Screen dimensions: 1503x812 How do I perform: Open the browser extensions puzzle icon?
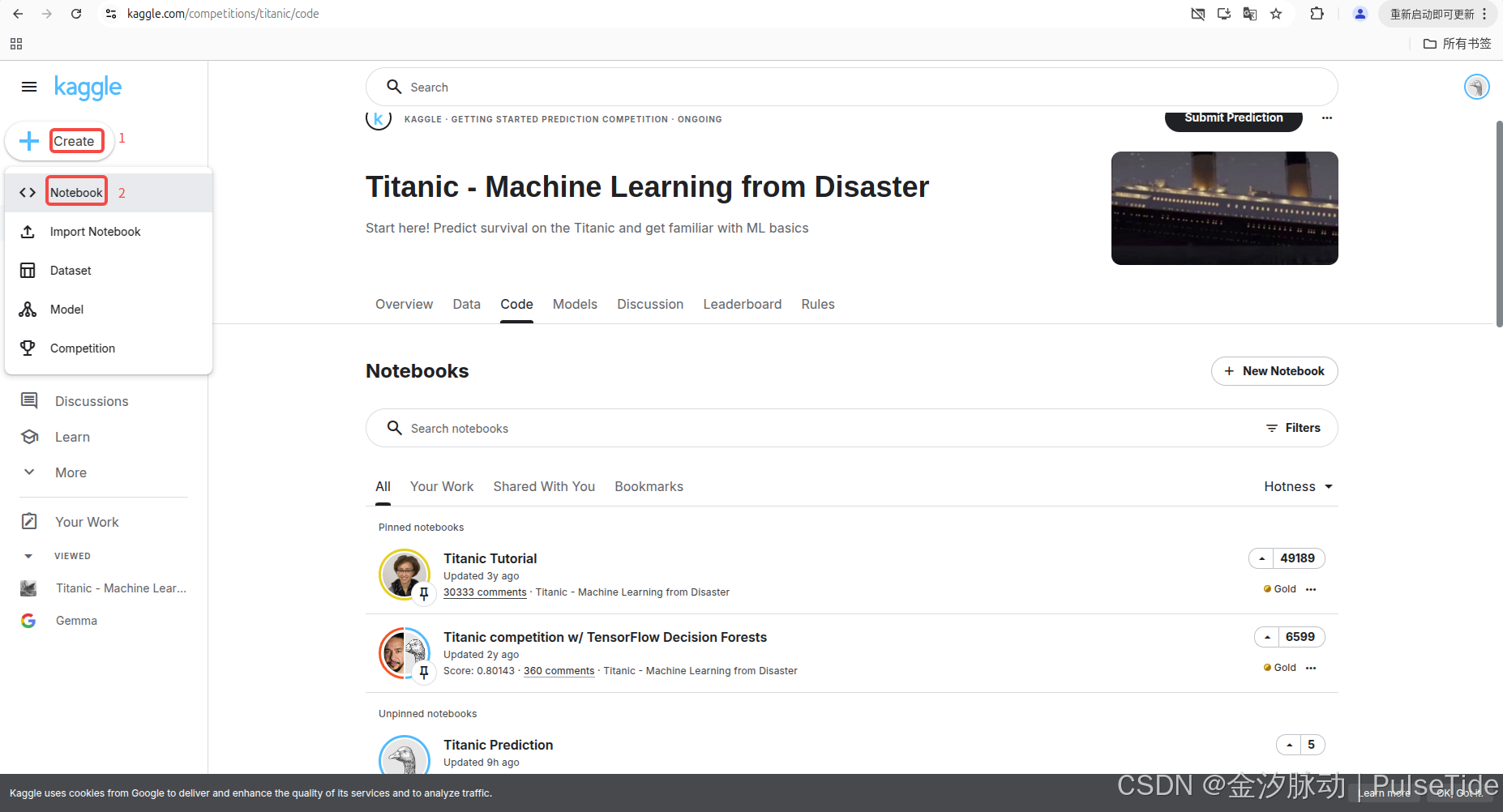click(1317, 14)
